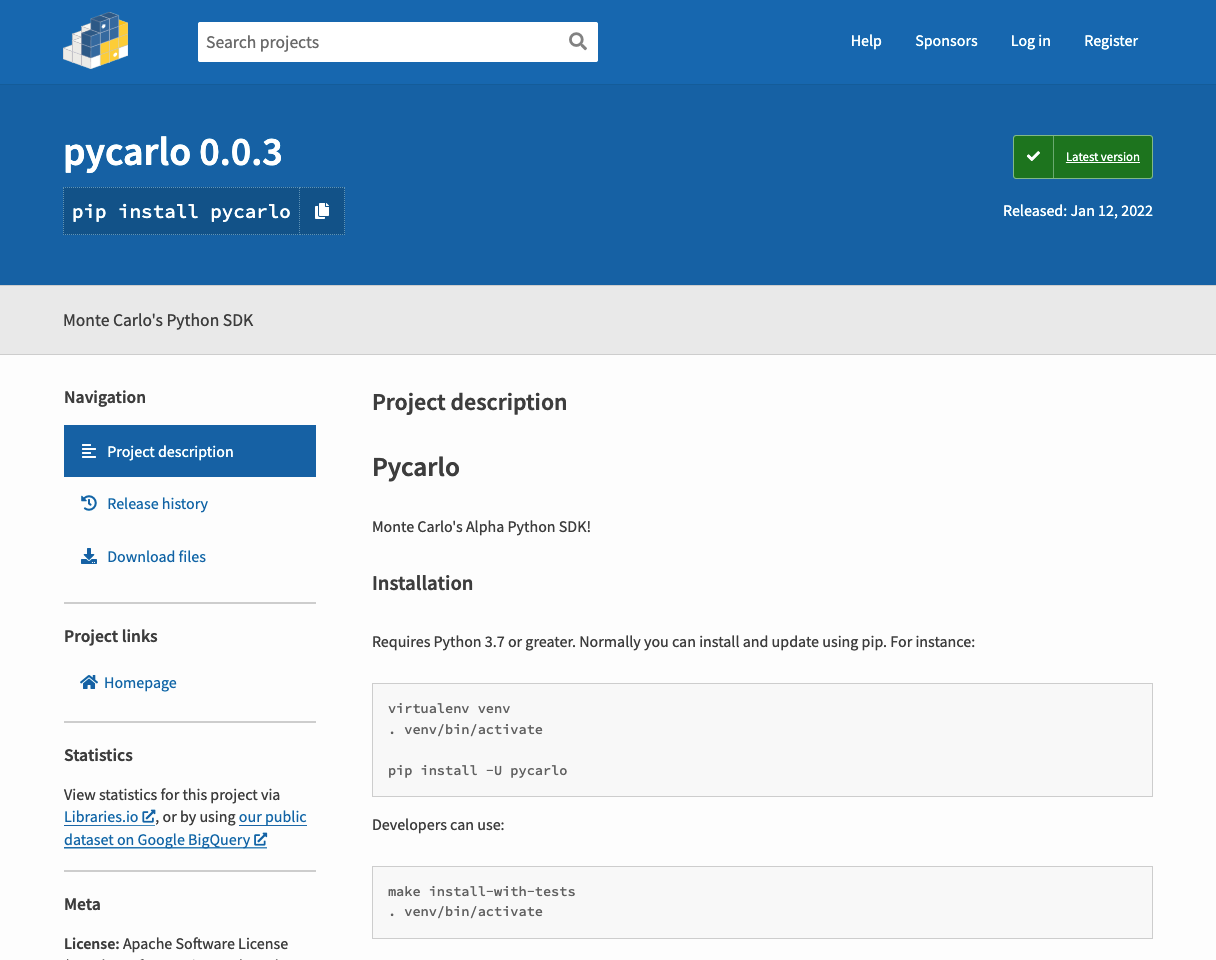Click 'Monte Carlo's Alpha Python SDK!' text
This screenshot has height=960, width=1216.
(x=481, y=526)
